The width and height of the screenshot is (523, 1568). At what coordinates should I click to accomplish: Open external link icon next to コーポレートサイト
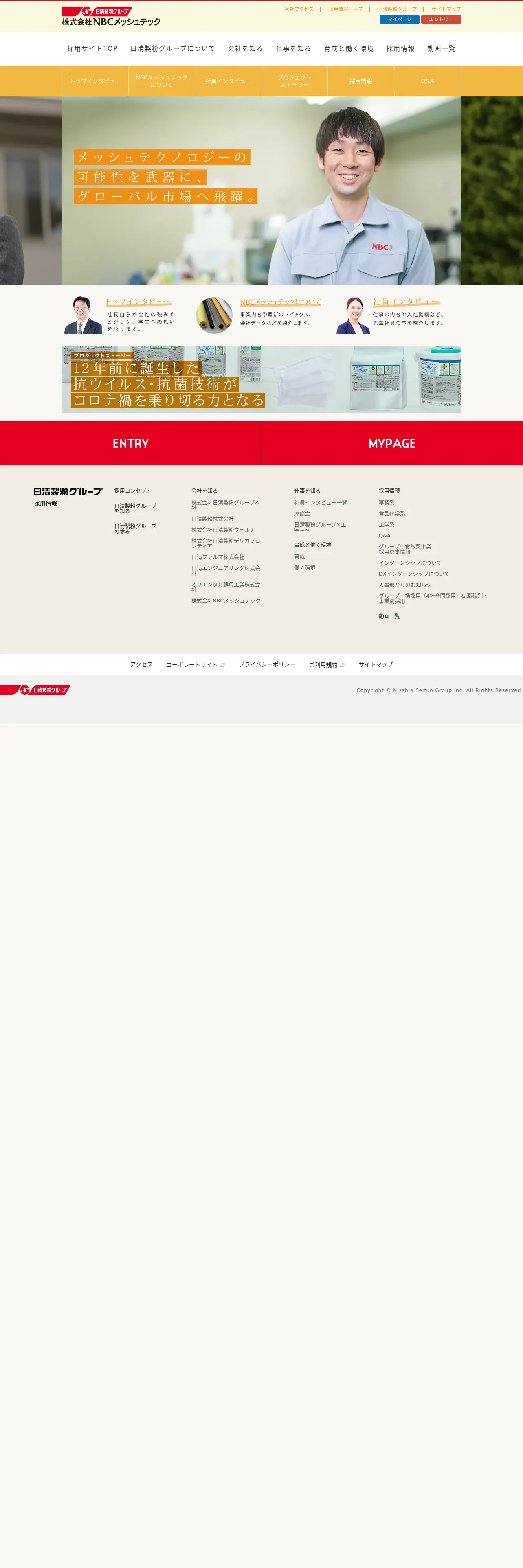222,664
